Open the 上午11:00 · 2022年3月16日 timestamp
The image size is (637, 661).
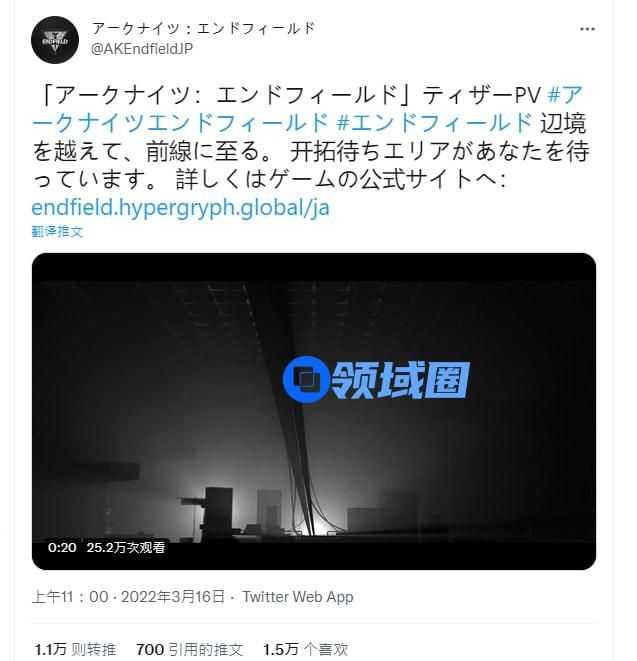point(129,597)
